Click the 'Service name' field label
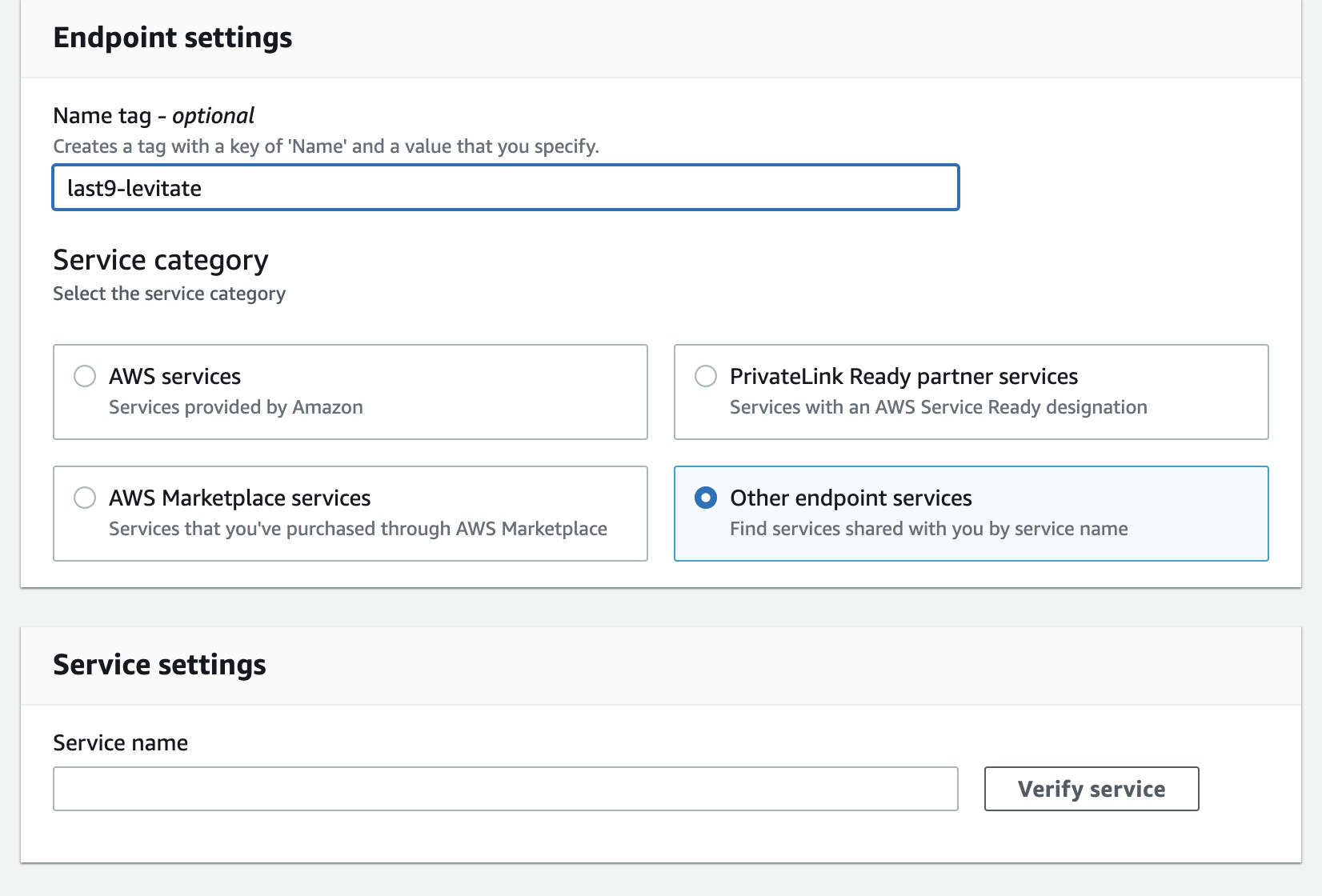 tap(120, 743)
